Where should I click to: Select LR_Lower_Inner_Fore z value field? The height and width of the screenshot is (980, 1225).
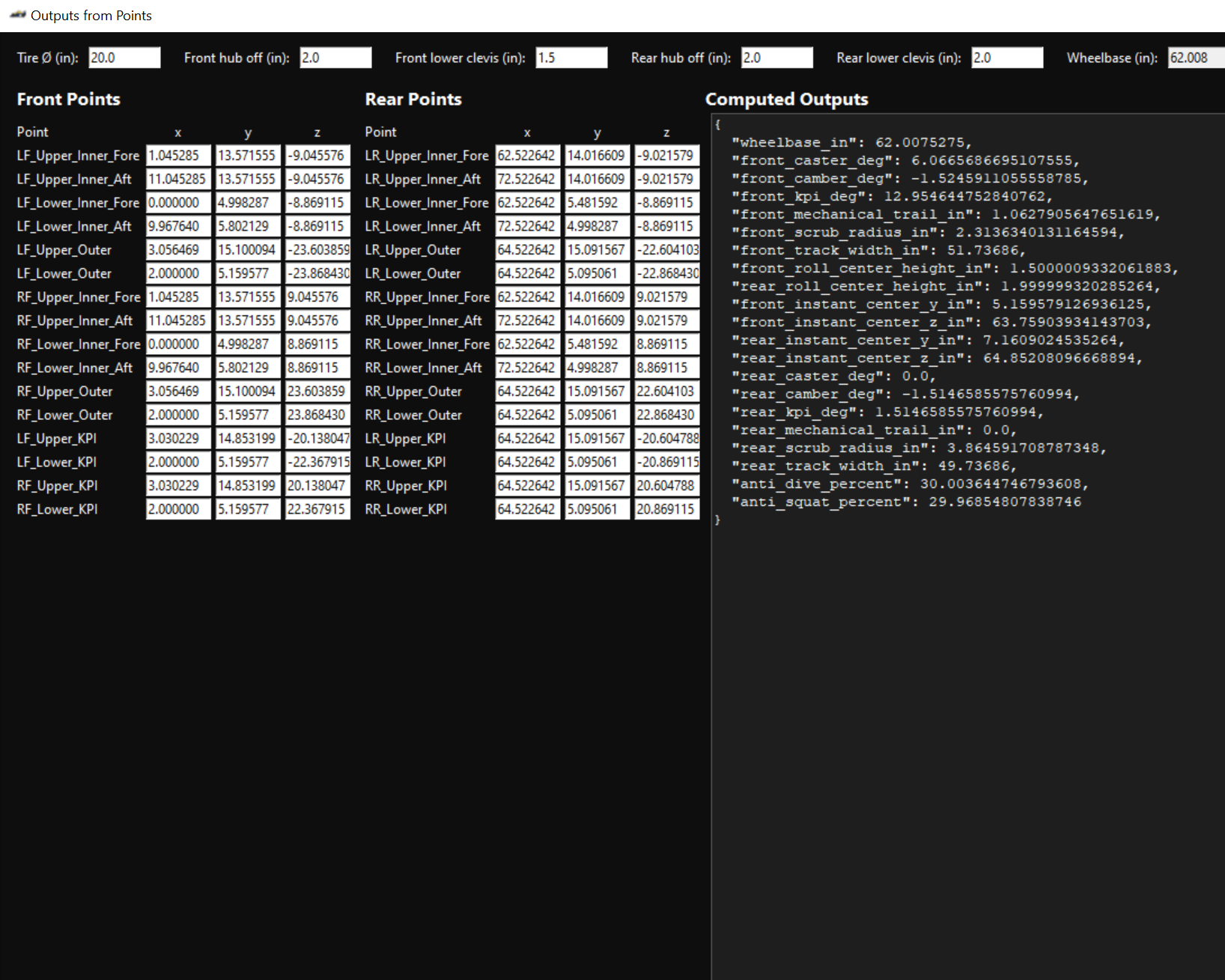coord(666,203)
